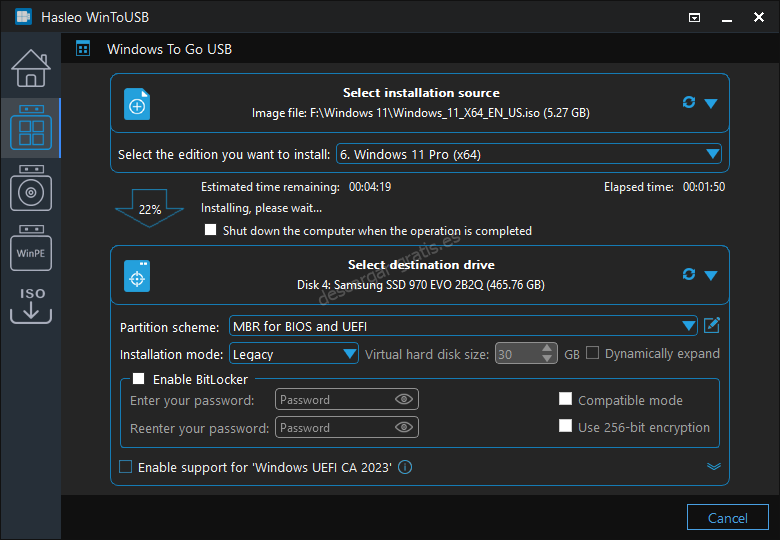Click the Hasleo WinToUSB app logo

click(x=23, y=17)
